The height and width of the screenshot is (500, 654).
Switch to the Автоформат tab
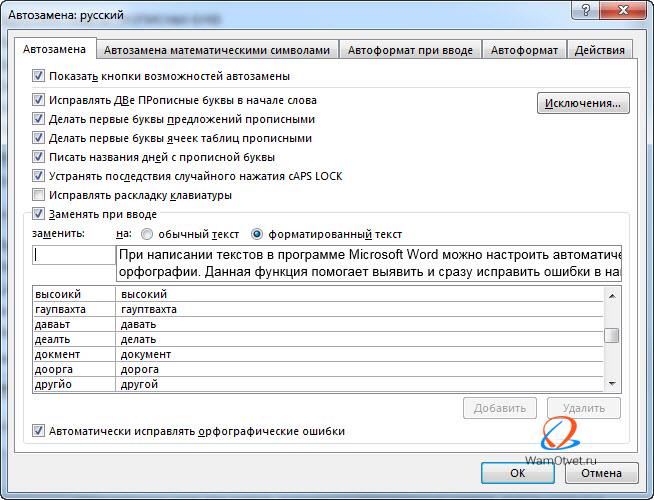[x=524, y=50]
